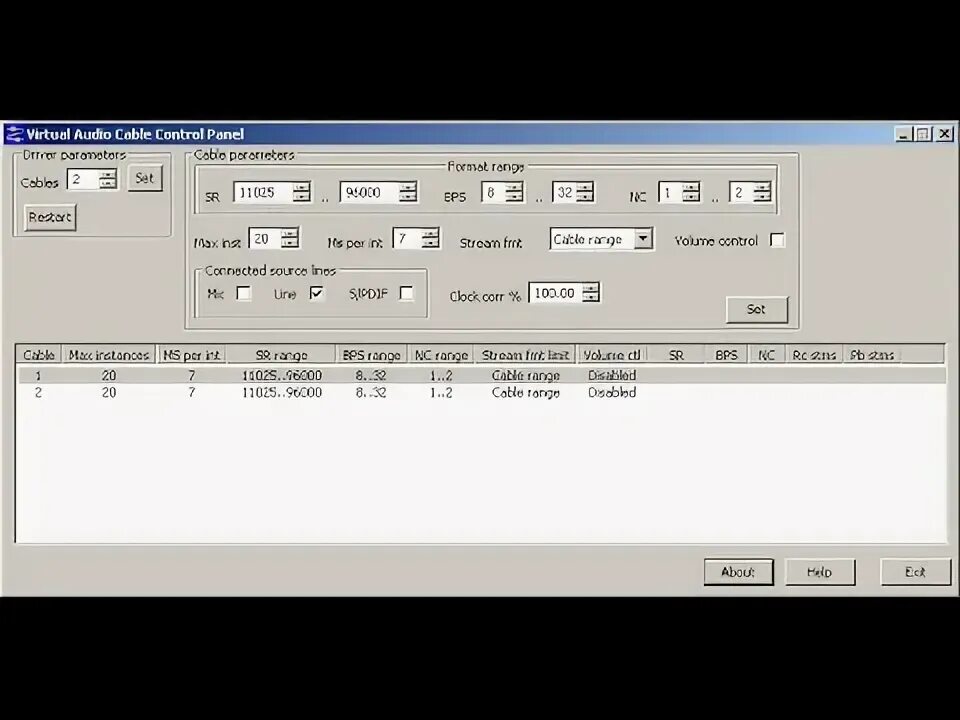The image size is (960, 720).
Task: Click the Rc stms column header
Action: [x=814, y=355]
